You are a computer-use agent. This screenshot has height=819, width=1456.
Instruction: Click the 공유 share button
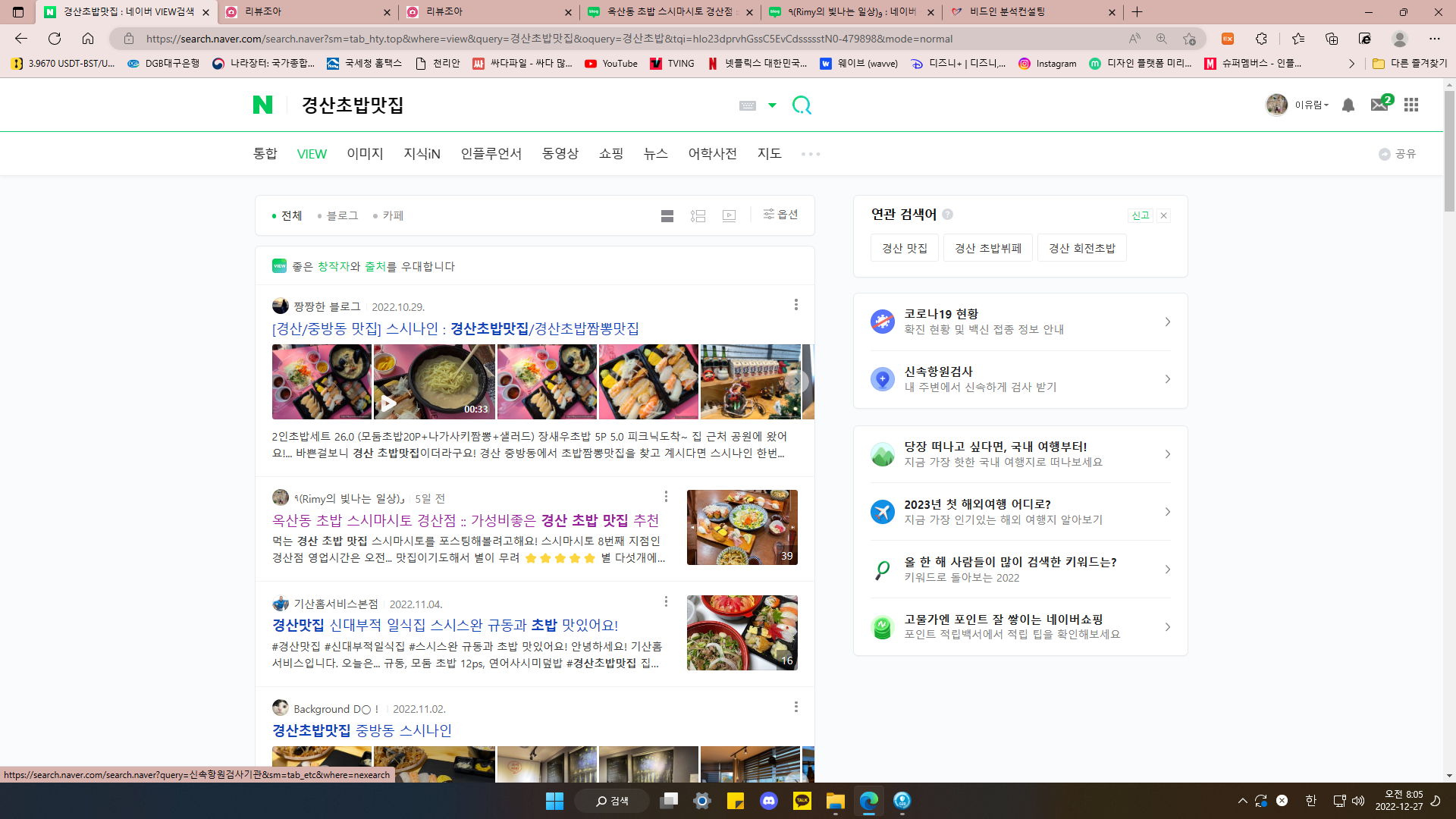(x=1398, y=154)
